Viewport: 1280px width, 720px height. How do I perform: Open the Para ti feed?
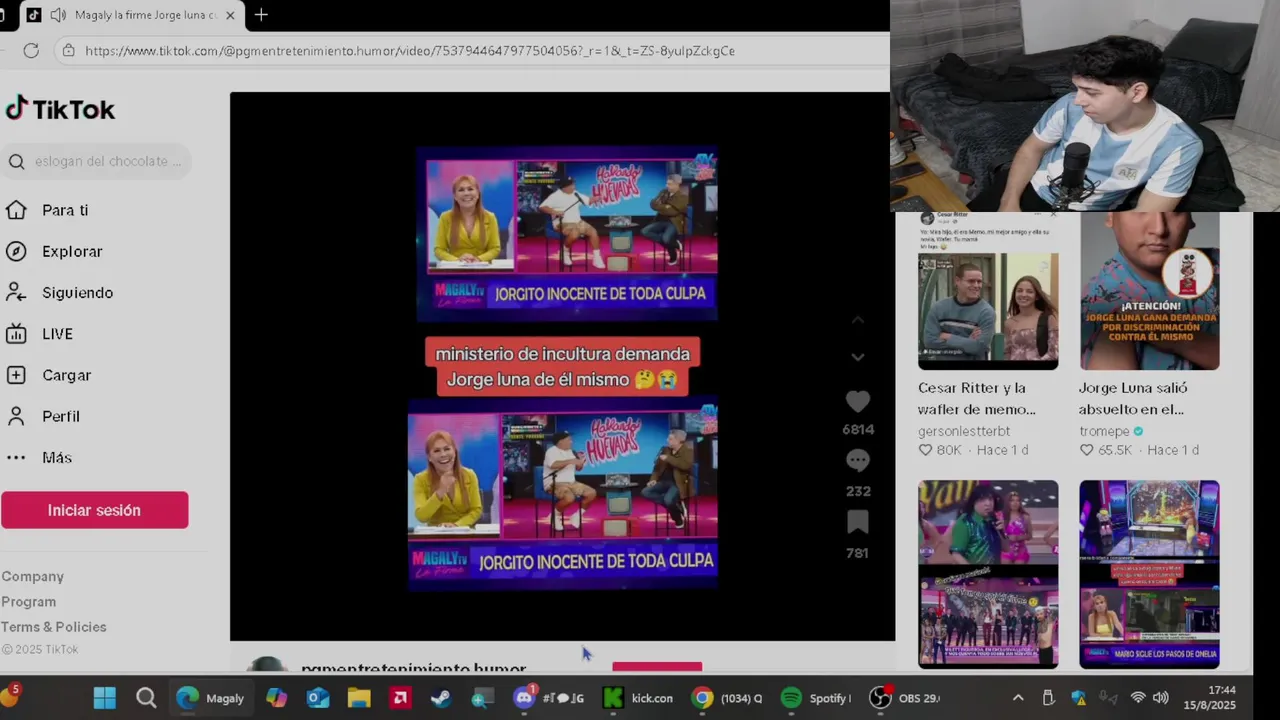coord(47,210)
